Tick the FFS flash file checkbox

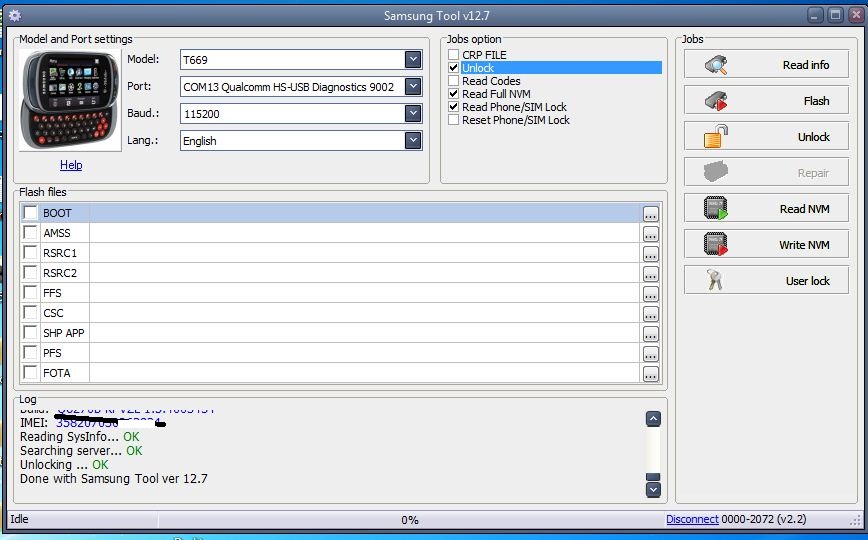[x=30, y=292]
